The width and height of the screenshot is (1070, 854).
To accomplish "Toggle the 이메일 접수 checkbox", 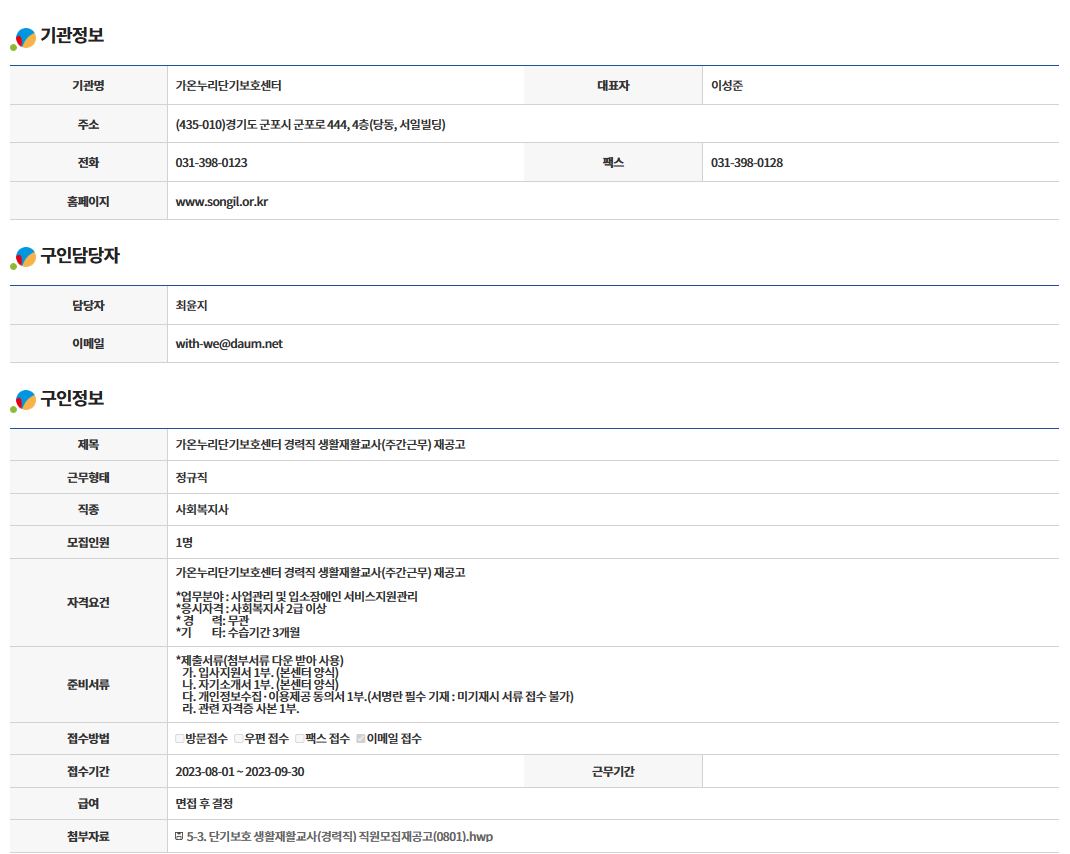I will coord(361,739).
